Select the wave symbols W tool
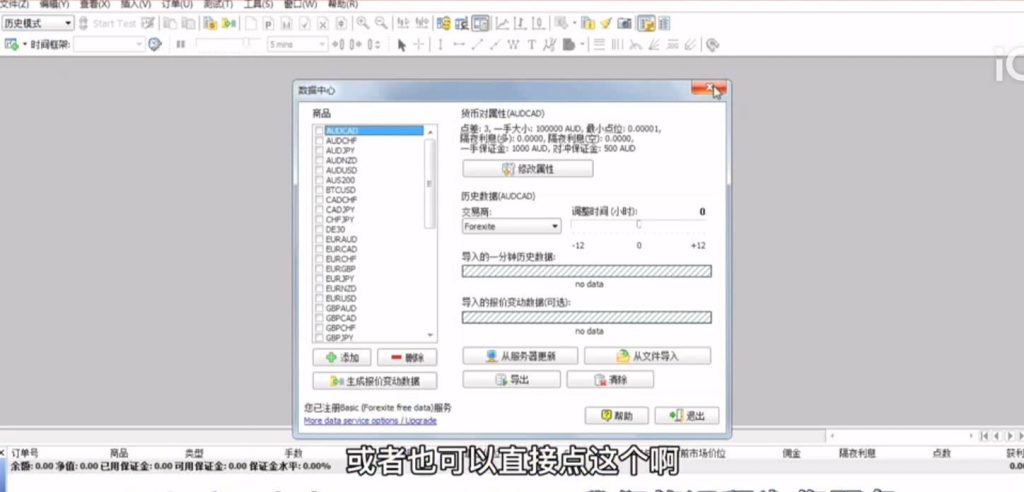This screenshot has width=1024, height=492. (x=513, y=44)
